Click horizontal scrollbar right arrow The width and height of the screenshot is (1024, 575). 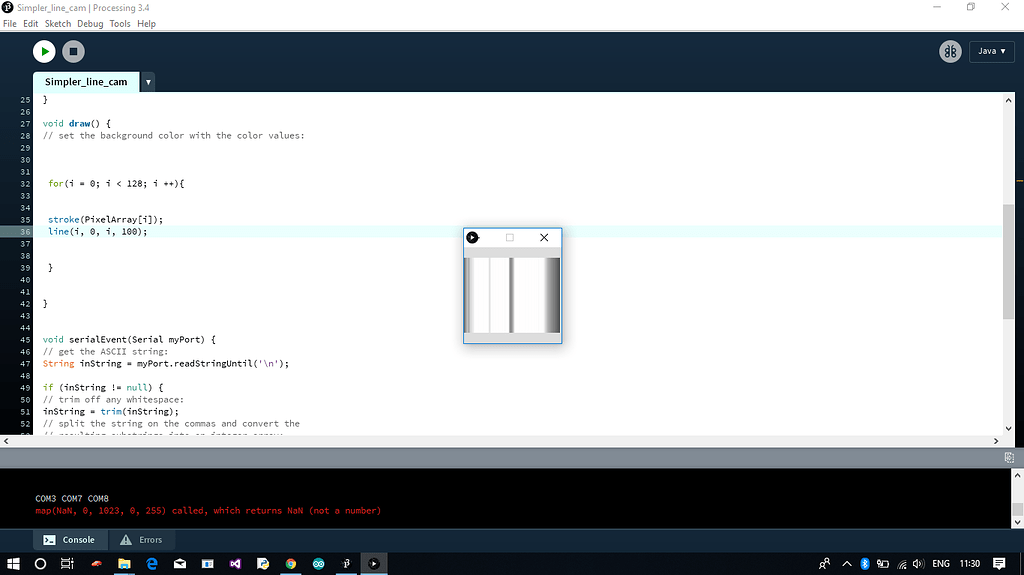click(996, 441)
